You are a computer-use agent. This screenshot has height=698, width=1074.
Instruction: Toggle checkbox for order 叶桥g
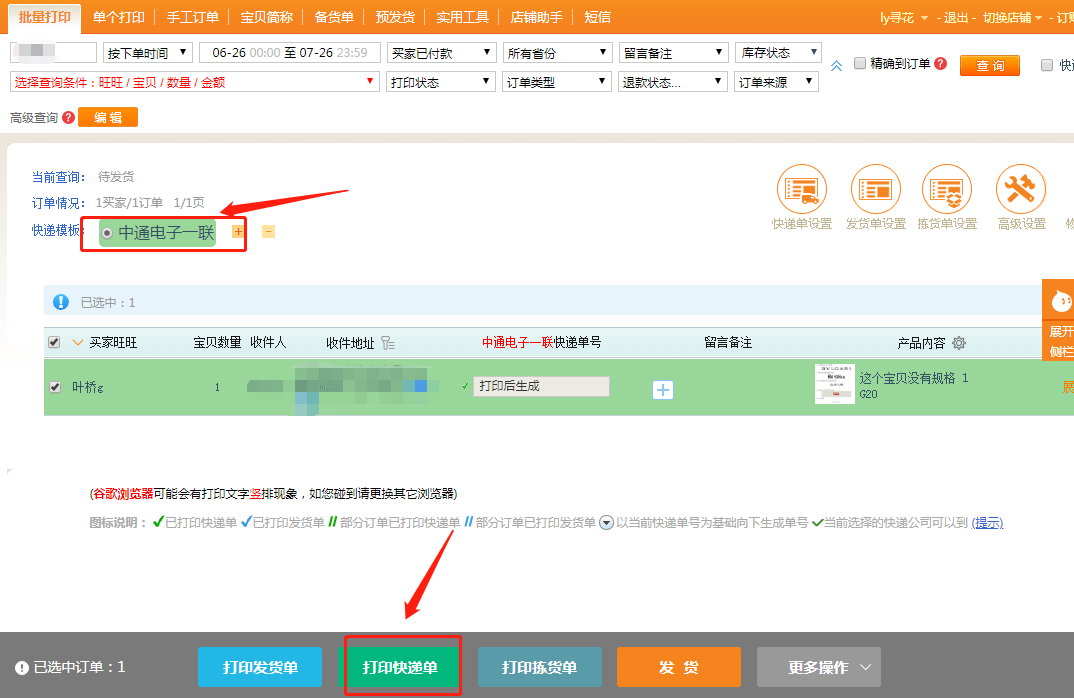[x=55, y=387]
